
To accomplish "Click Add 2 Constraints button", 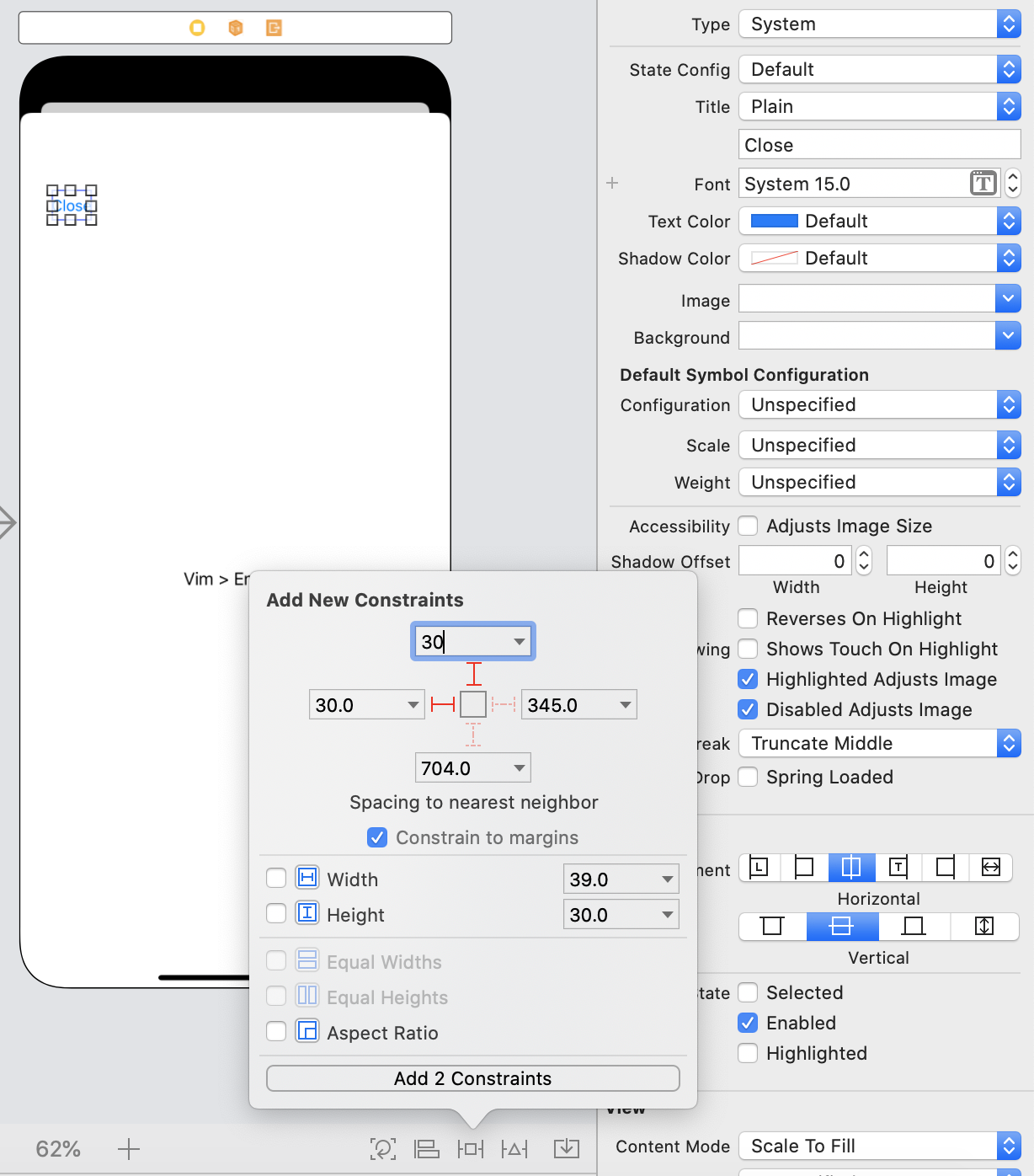I will (x=473, y=1078).
